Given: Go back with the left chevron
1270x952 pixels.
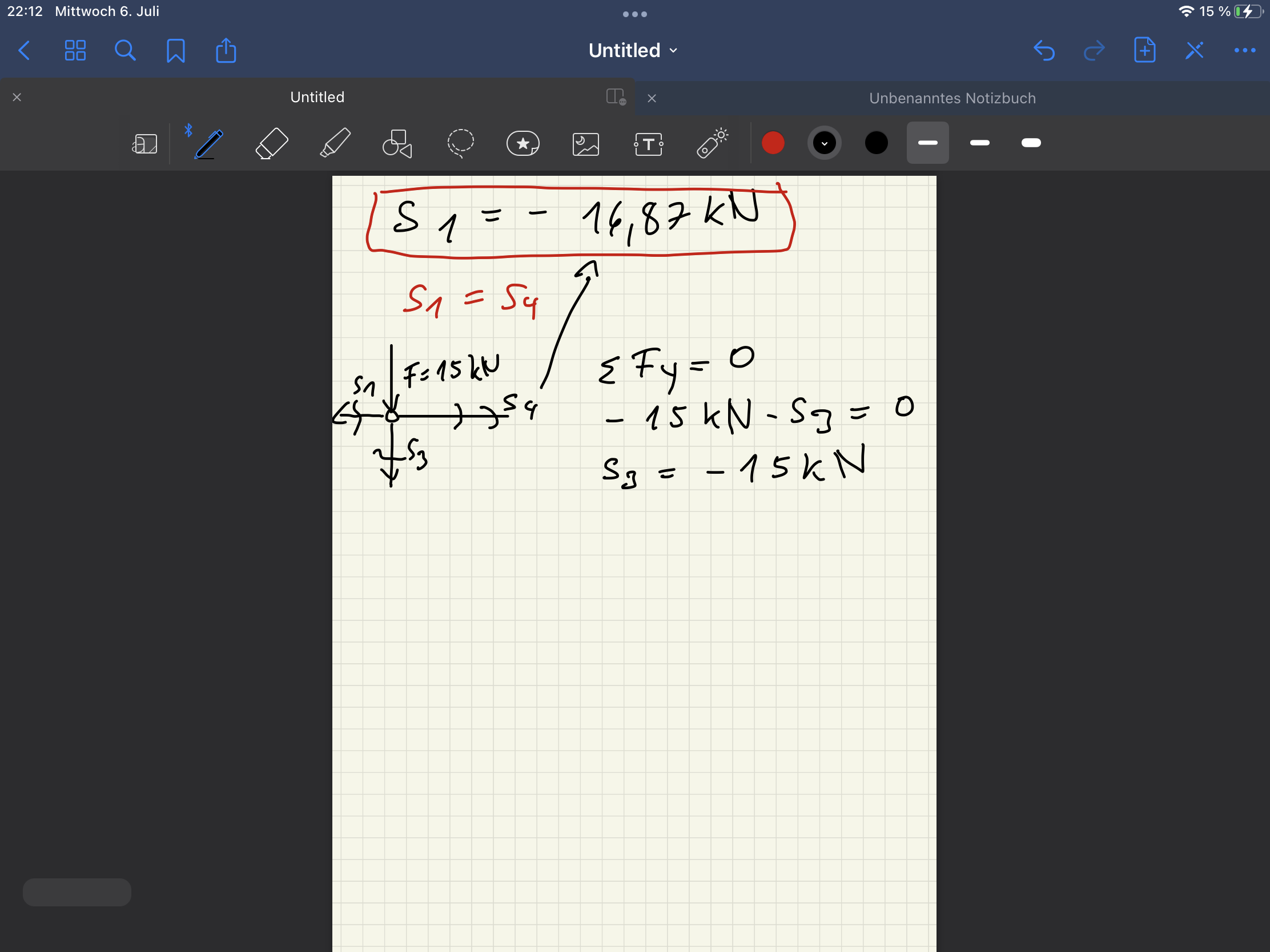Looking at the screenshot, I should [24, 50].
